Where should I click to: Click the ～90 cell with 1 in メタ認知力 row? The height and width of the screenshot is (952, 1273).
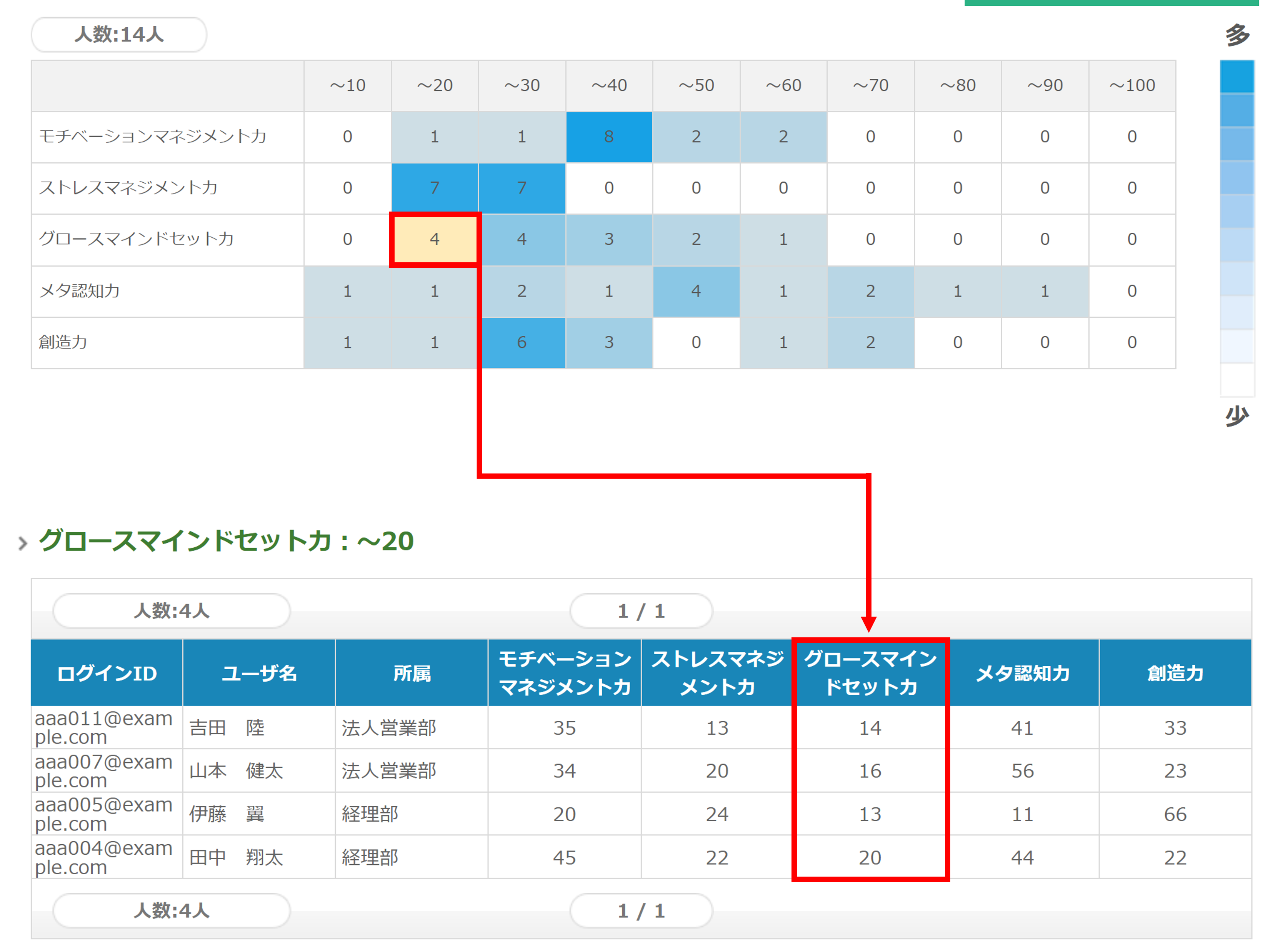click(1045, 291)
